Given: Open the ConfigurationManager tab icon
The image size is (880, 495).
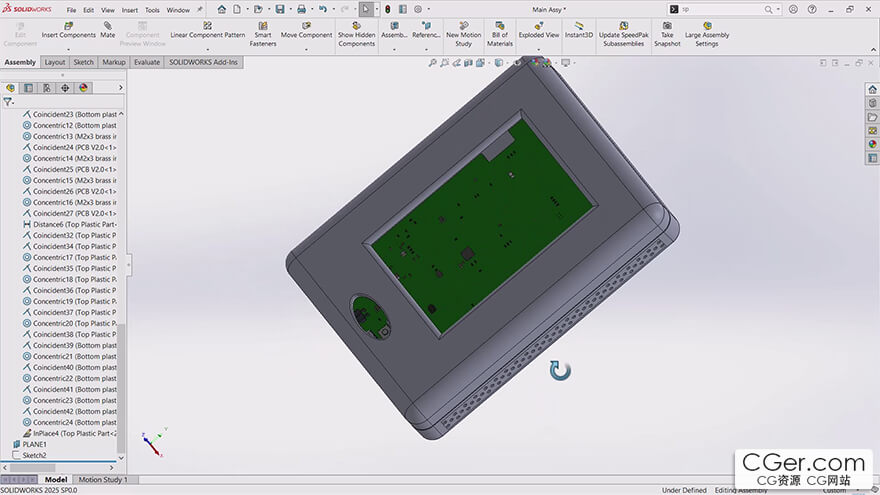Looking at the screenshot, I should coord(47,88).
